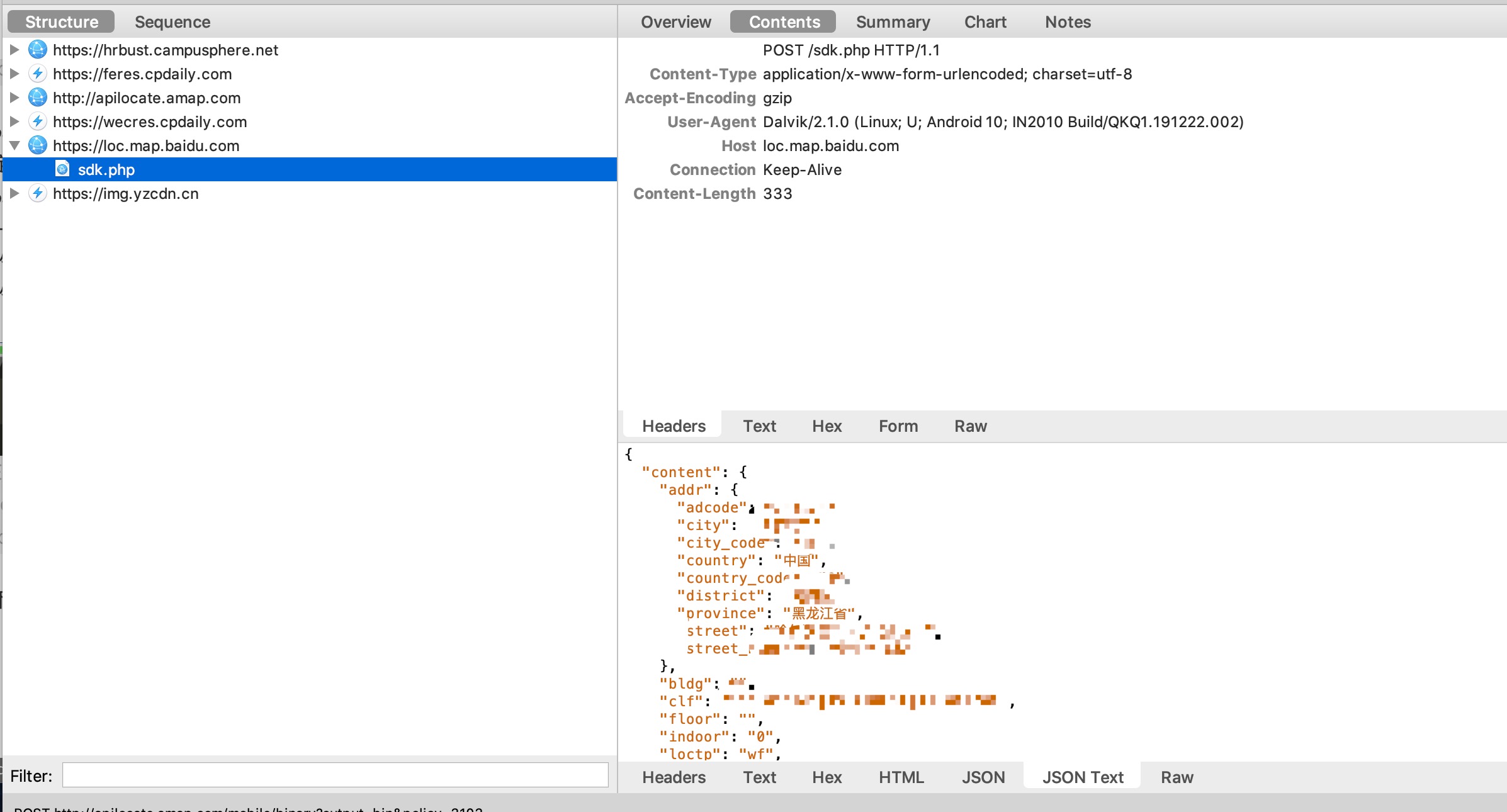
Task: Switch to the Contents tab
Action: coord(785,22)
